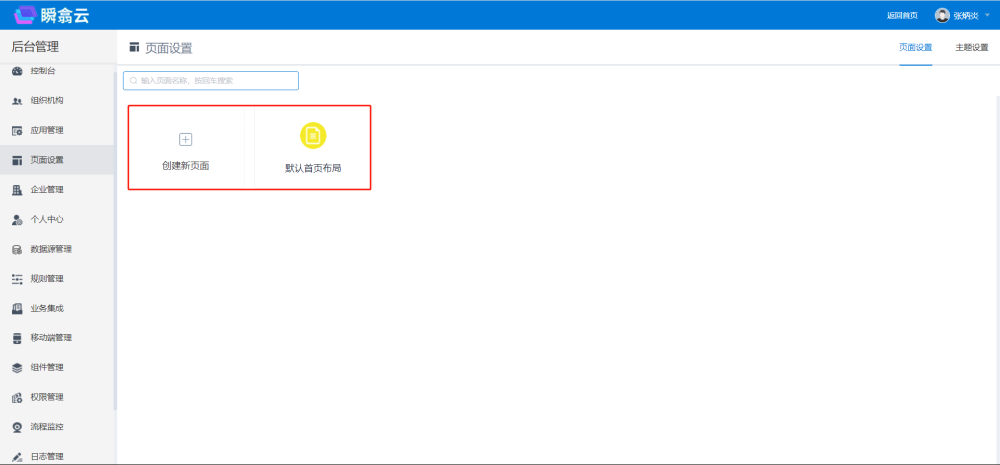Screen dimensions: 1000x465
Task: Select the 数据源管理 database icon
Action: 17,249
